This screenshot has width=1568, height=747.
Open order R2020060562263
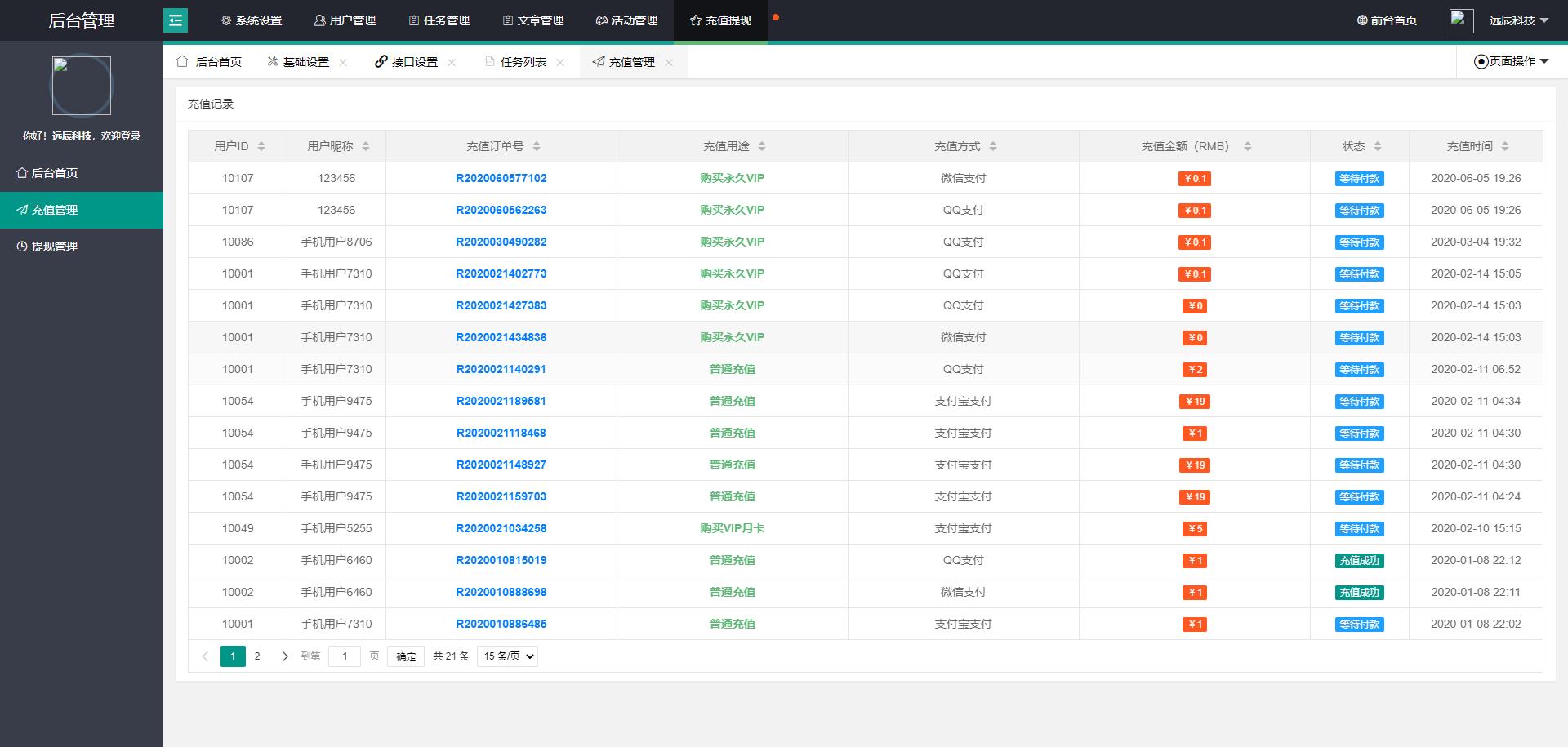point(501,210)
